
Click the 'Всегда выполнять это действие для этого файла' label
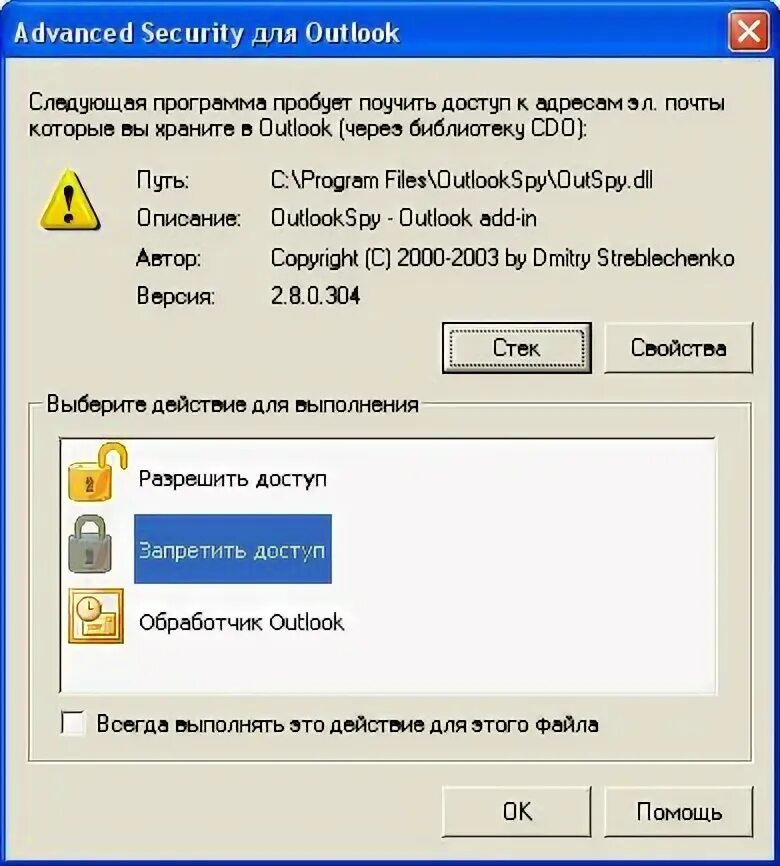coord(347,724)
